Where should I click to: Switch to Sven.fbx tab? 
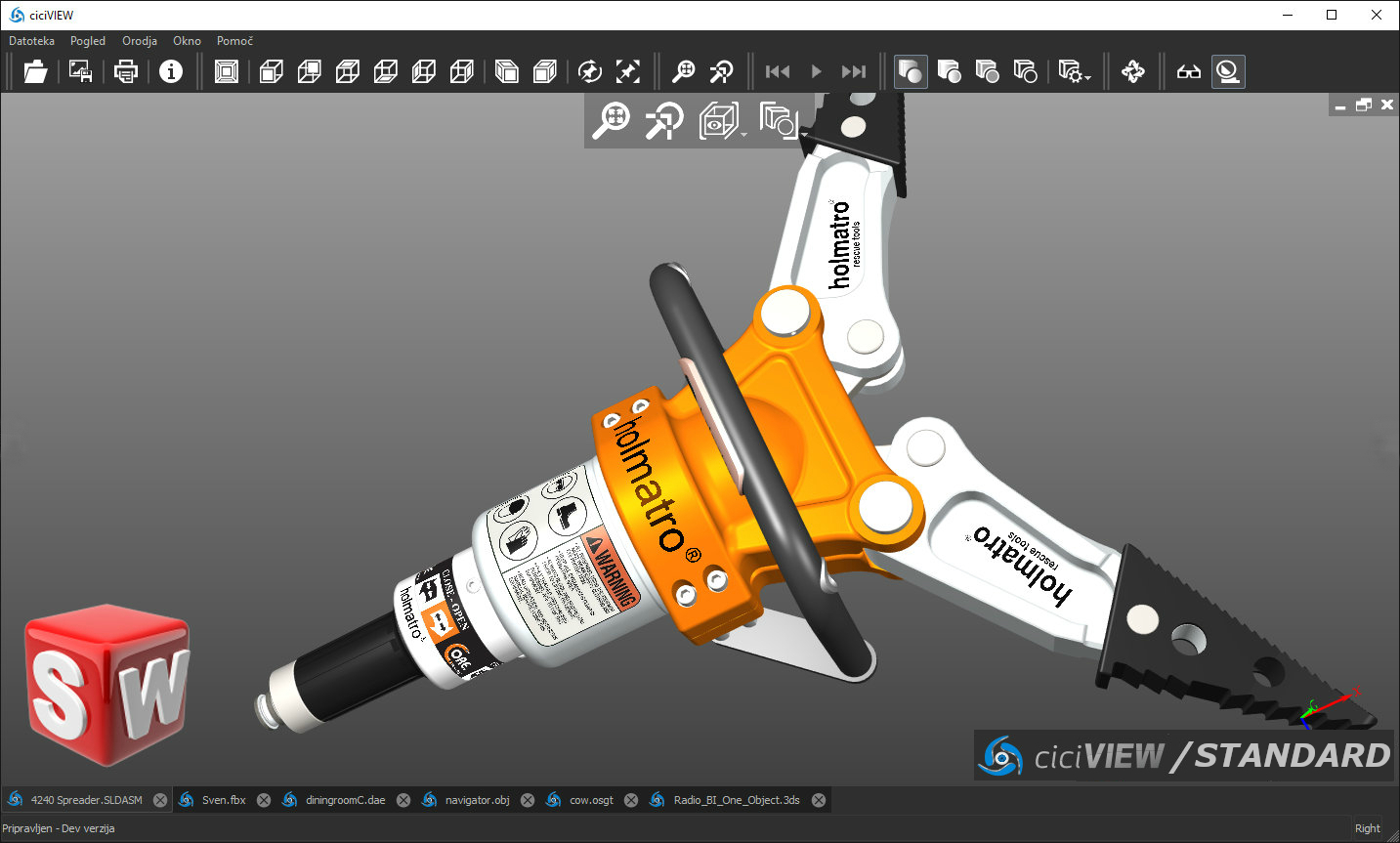224,800
